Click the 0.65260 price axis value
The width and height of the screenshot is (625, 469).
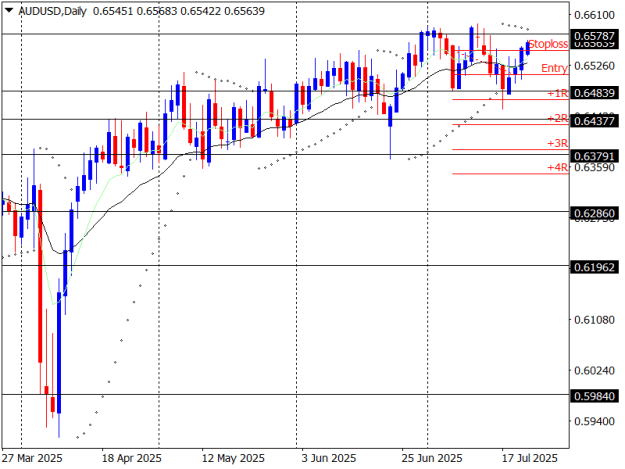coord(594,66)
